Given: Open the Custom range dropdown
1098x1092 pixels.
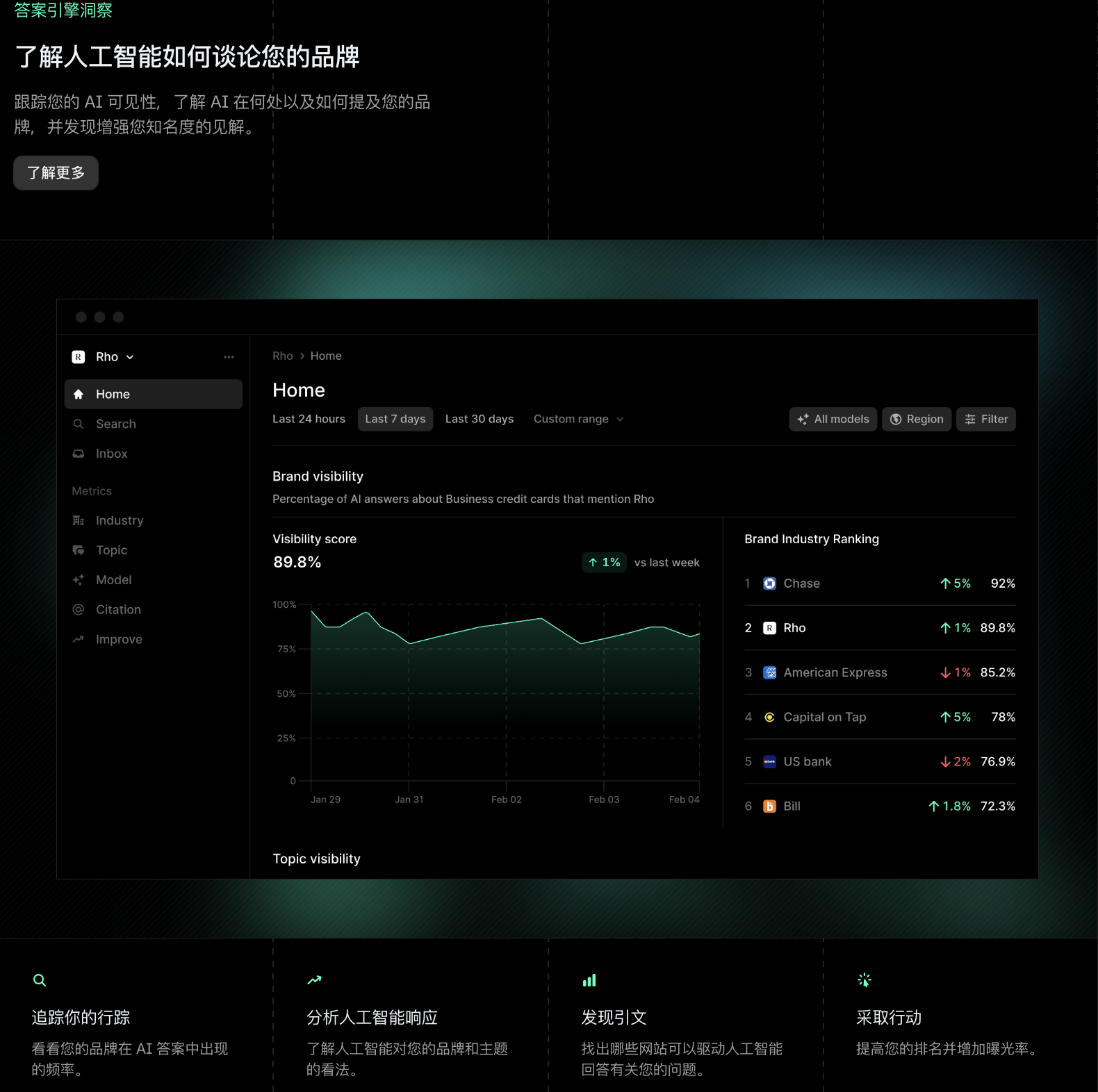Looking at the screenshot, I should tap(578, 419).
